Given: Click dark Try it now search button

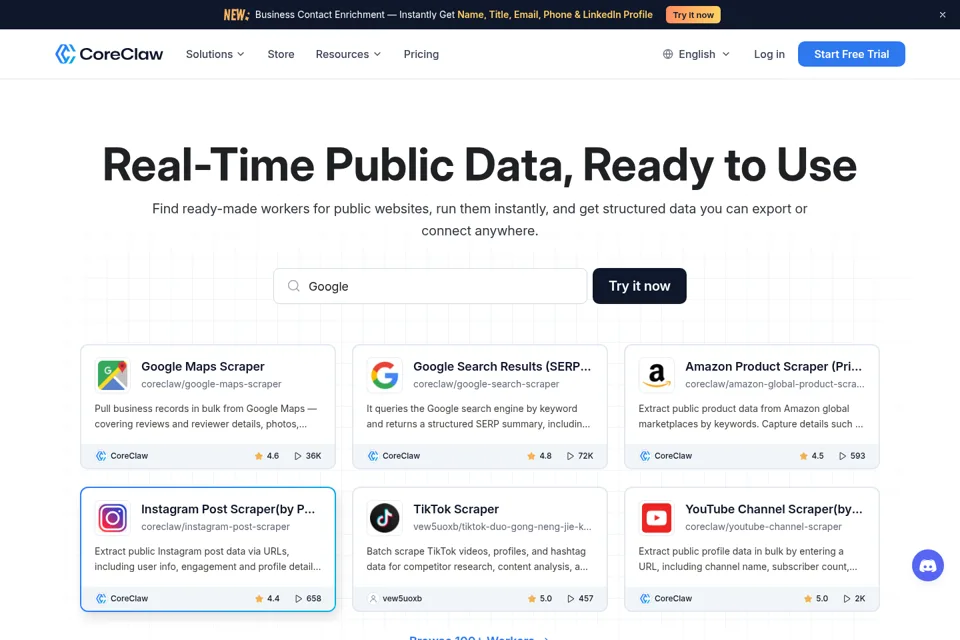Looking at the screenshot, I should (x=639, y=286).
